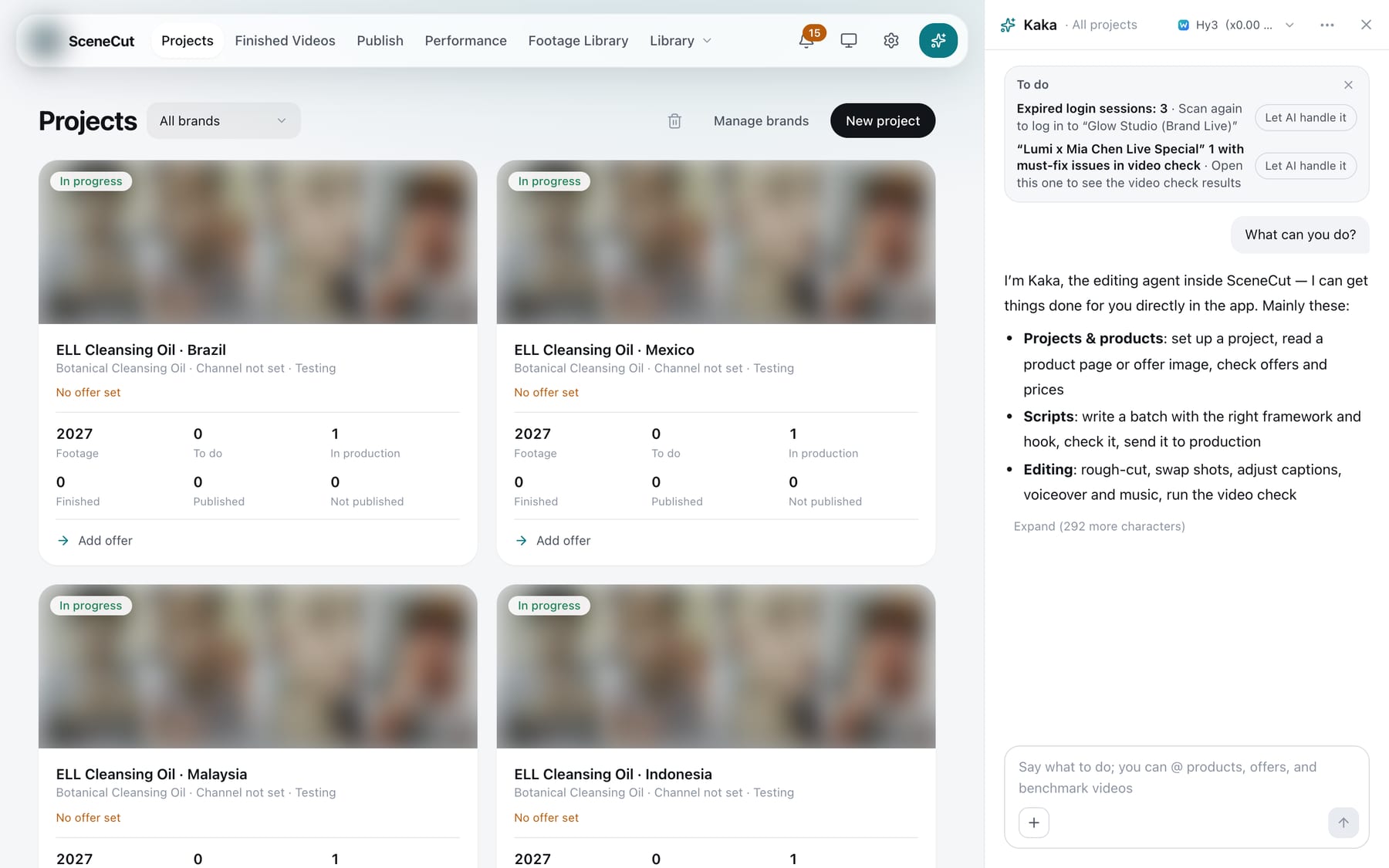This screenshot has height=868, width=1389.
Task: Click the arrow icon for Brazil Add offer
Action: (63, 541)
